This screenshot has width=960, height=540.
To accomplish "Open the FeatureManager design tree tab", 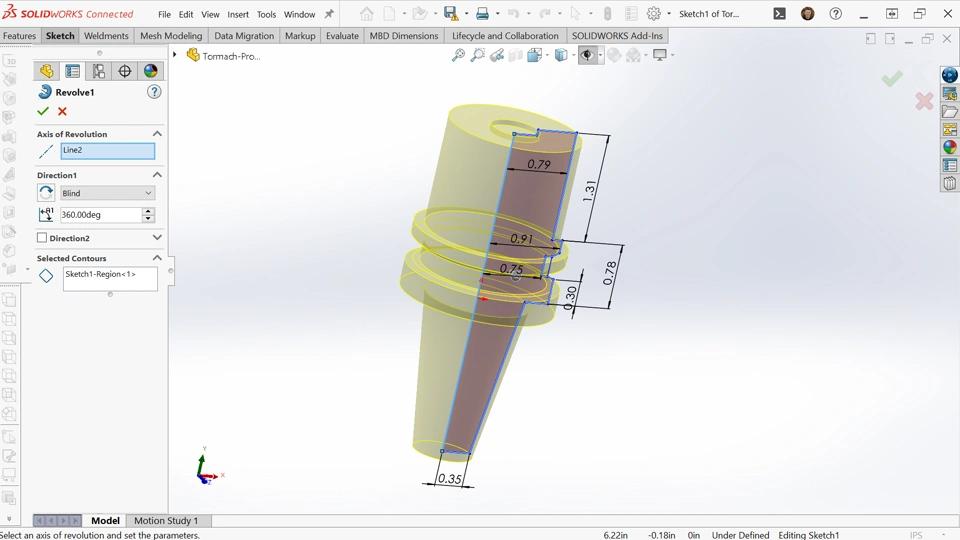I will tap(47, 71).
